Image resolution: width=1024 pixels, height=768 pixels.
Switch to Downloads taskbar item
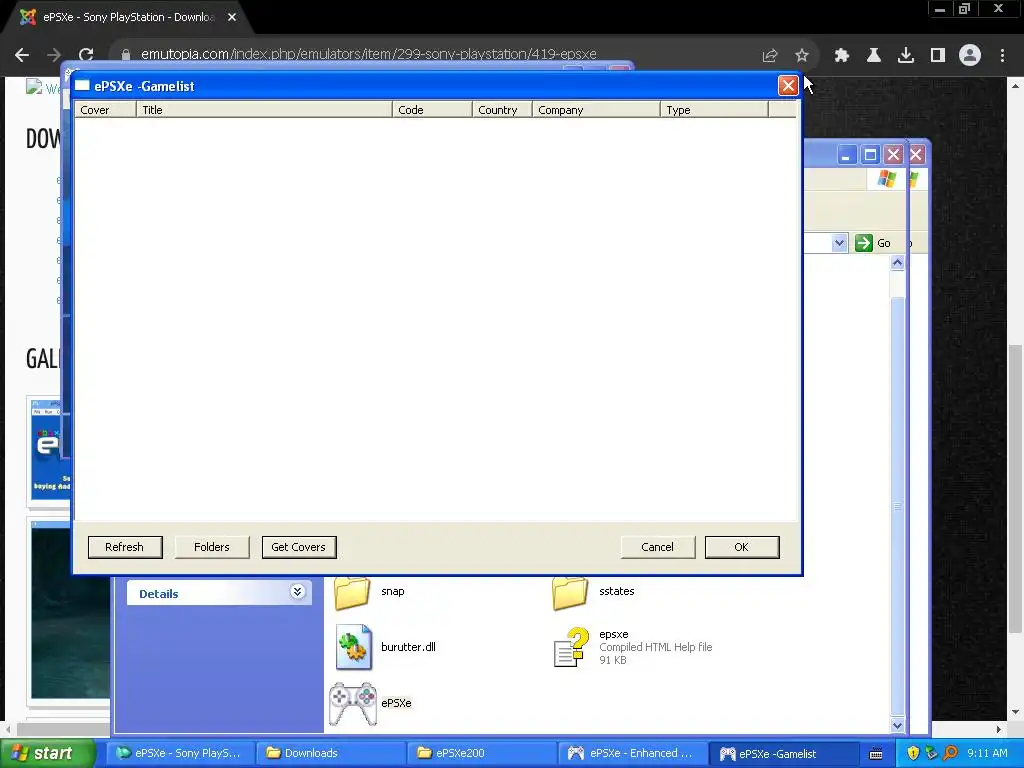click(x=330, y=753)
